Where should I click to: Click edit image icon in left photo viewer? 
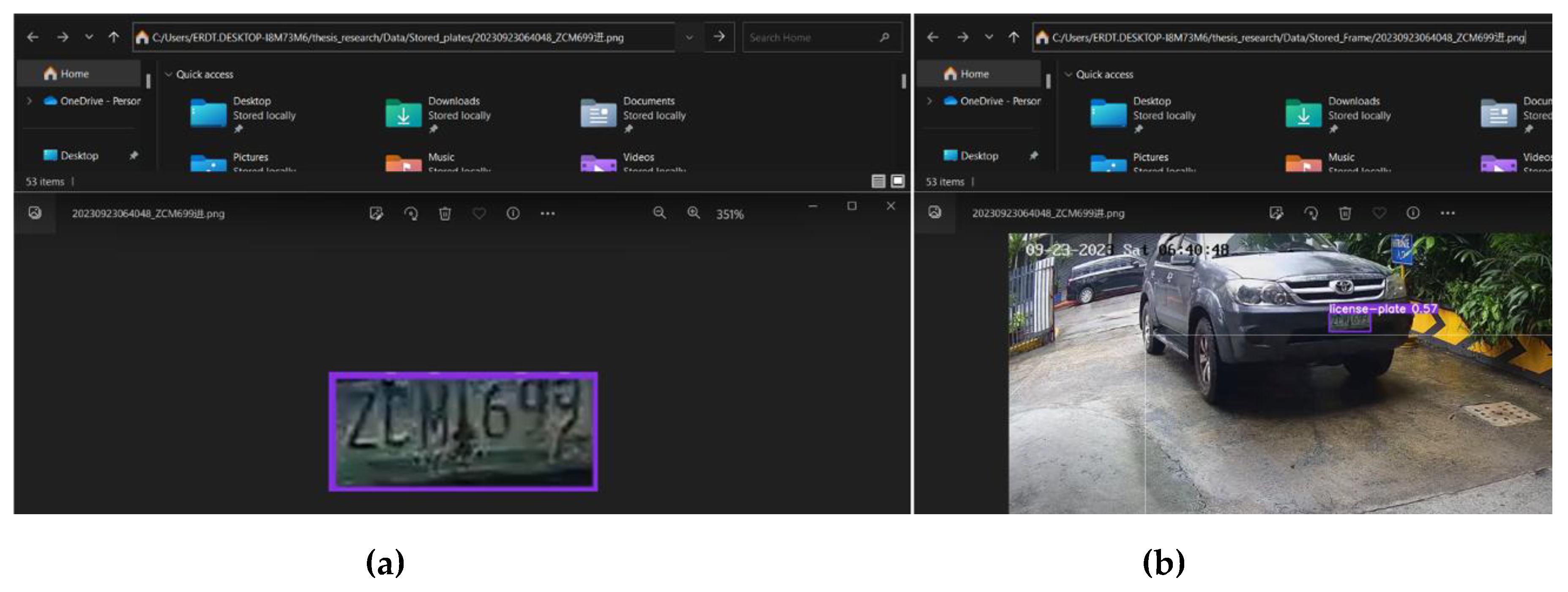pos(376,213)
